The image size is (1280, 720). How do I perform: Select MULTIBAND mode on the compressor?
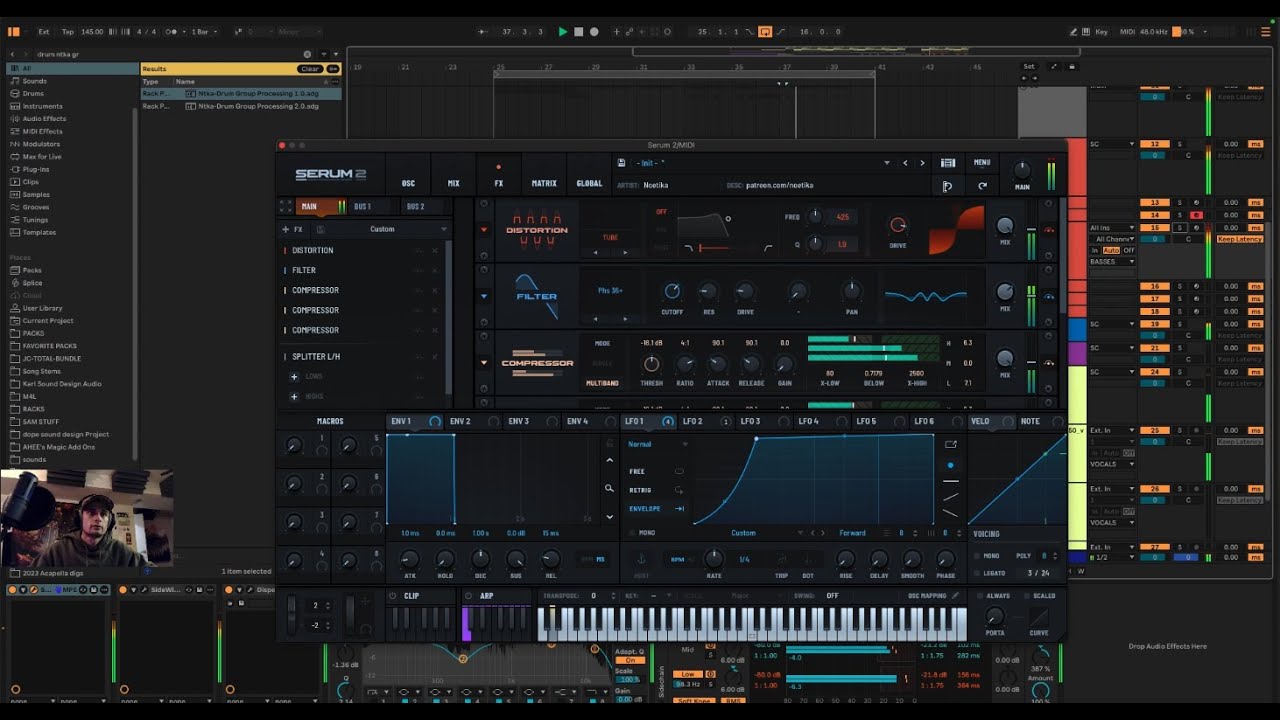click(603, 383)
